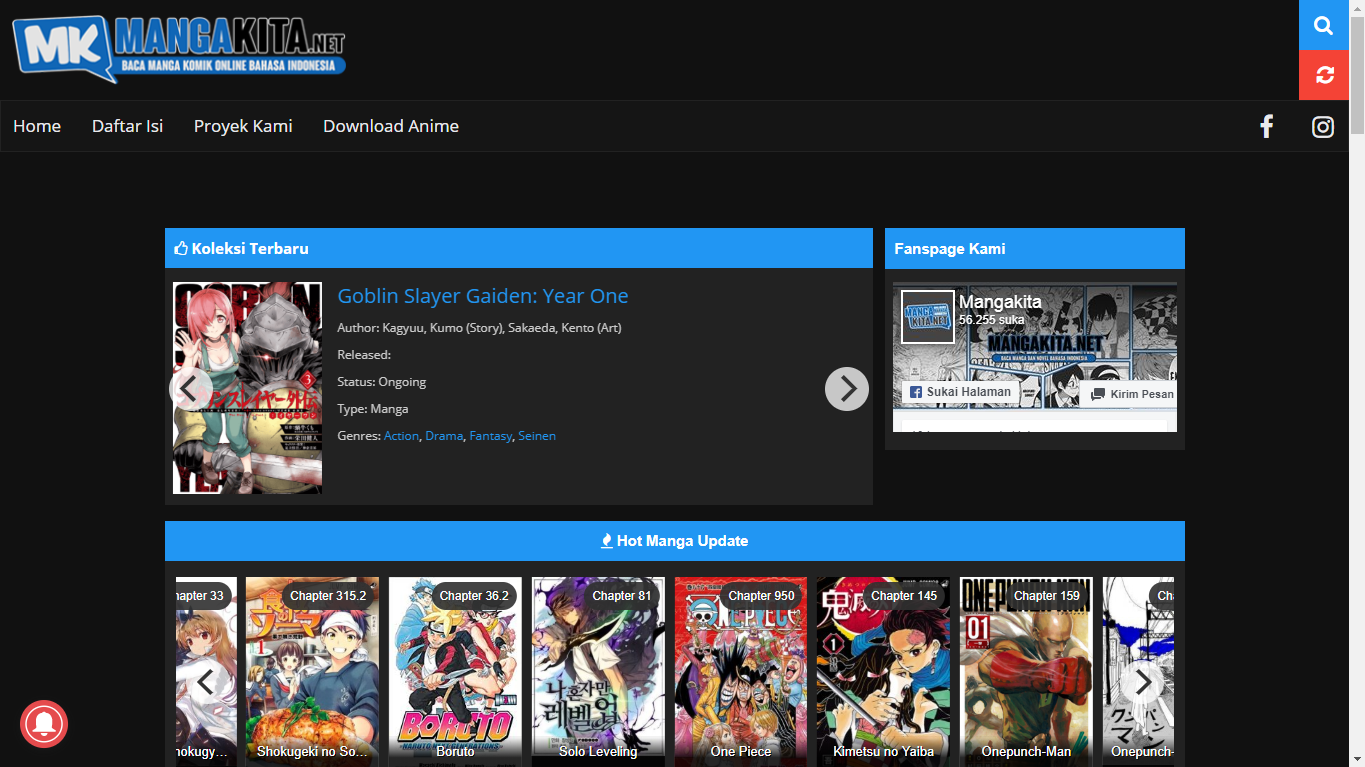Screen dimensions: 1365x767
Task: Go to Home menu item
Action: pos(37,126)
